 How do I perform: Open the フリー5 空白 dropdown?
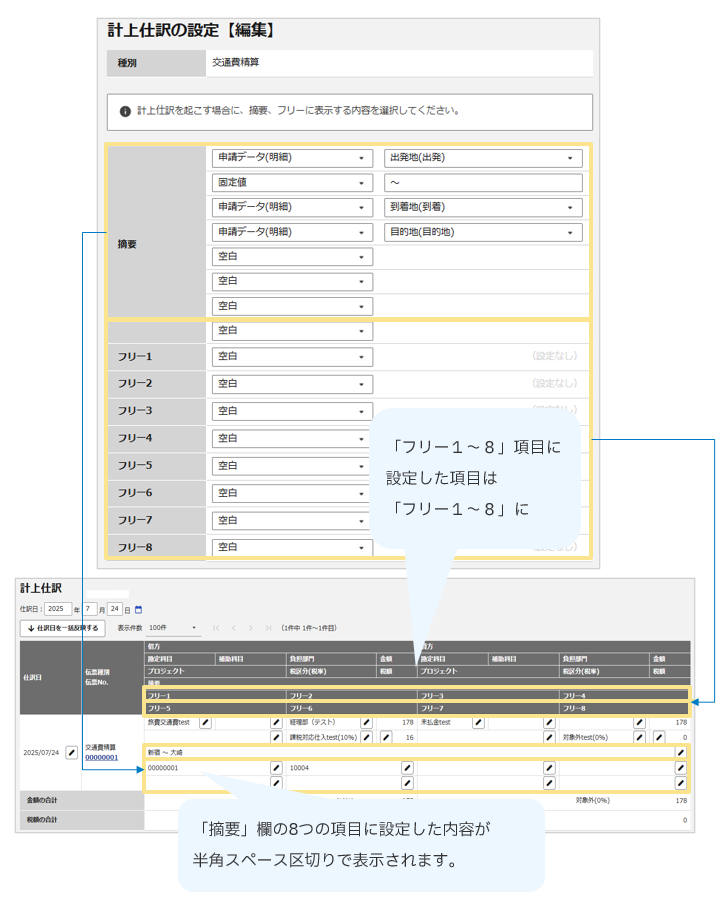point(292,466)
